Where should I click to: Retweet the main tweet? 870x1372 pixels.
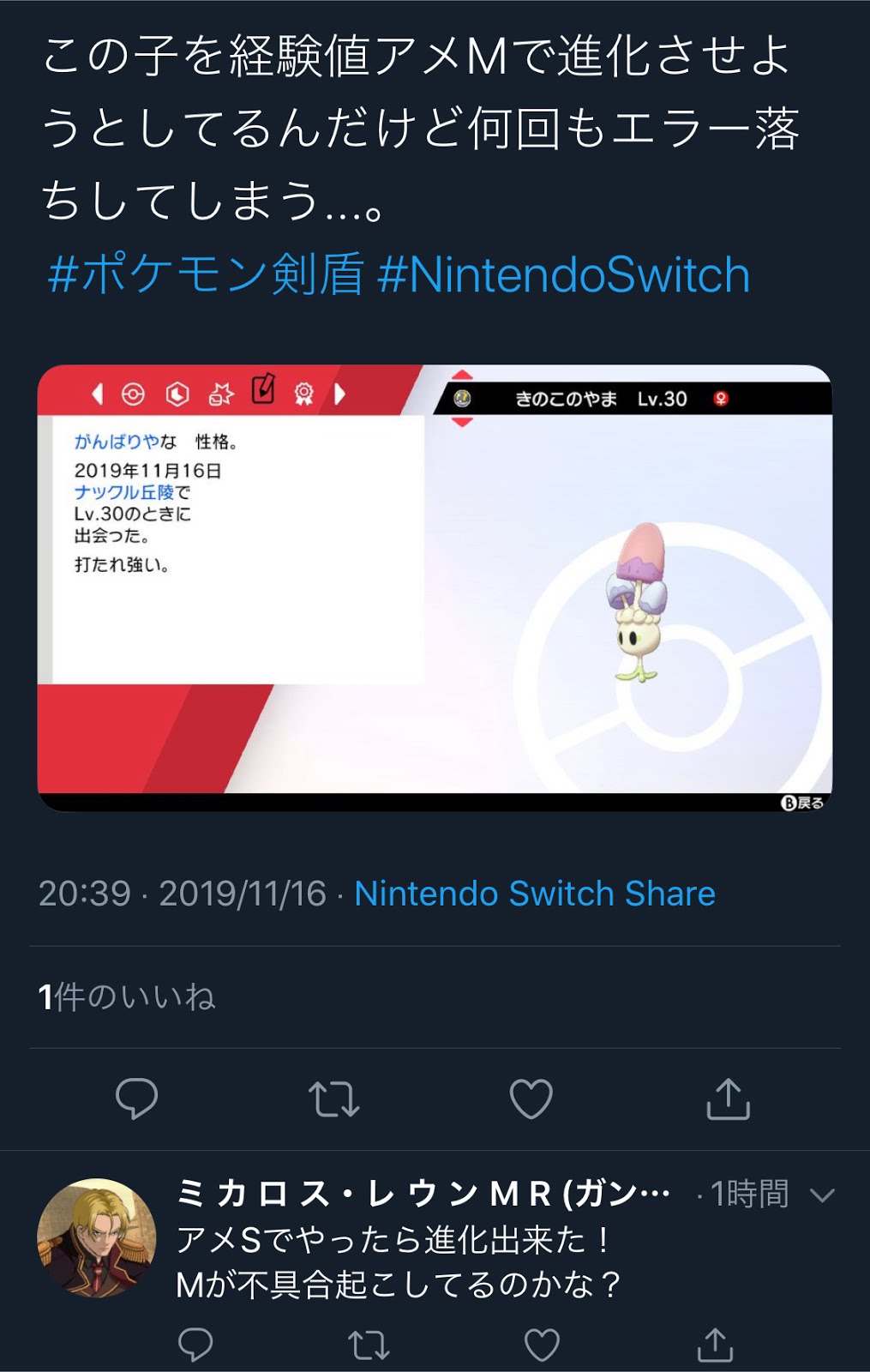click(x=333, y=1098)
